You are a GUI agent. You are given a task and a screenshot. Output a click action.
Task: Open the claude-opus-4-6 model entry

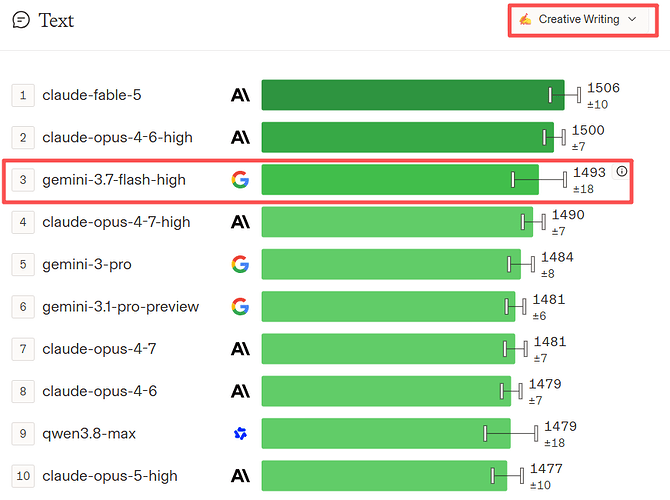pos(100,391)
